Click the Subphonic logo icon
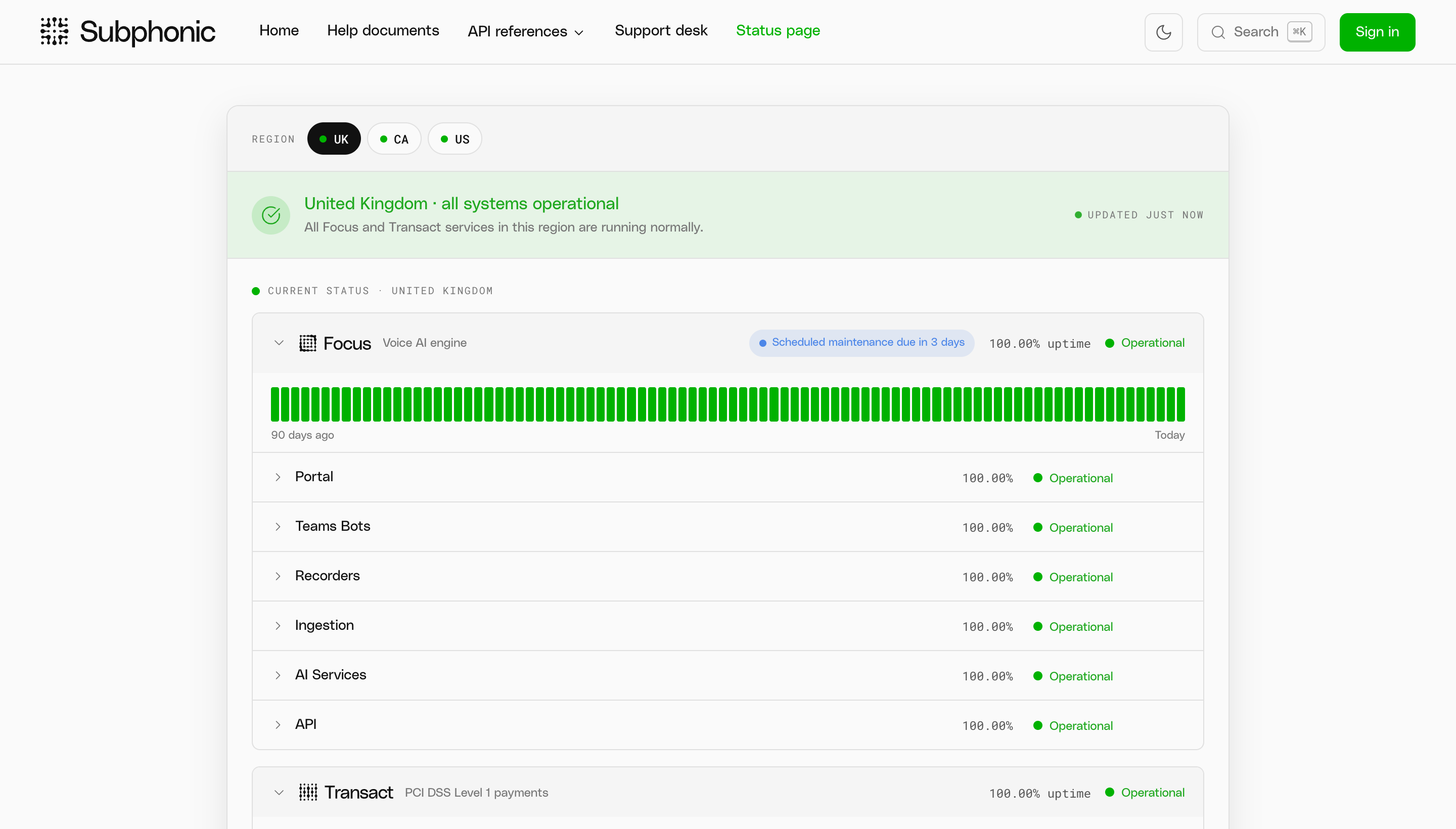The image size is (1456, 829). pos(55,31)
